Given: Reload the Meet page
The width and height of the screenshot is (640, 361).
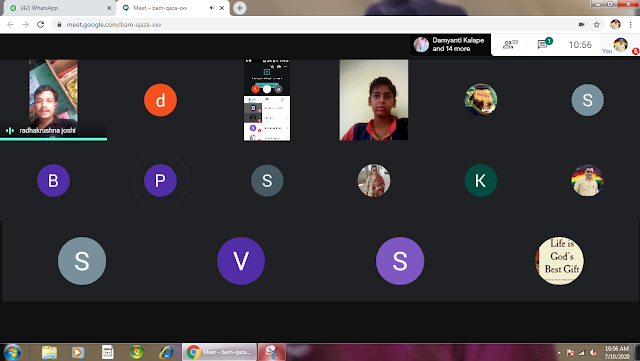Looking at the screenshot, I should (x=40, y=25).
